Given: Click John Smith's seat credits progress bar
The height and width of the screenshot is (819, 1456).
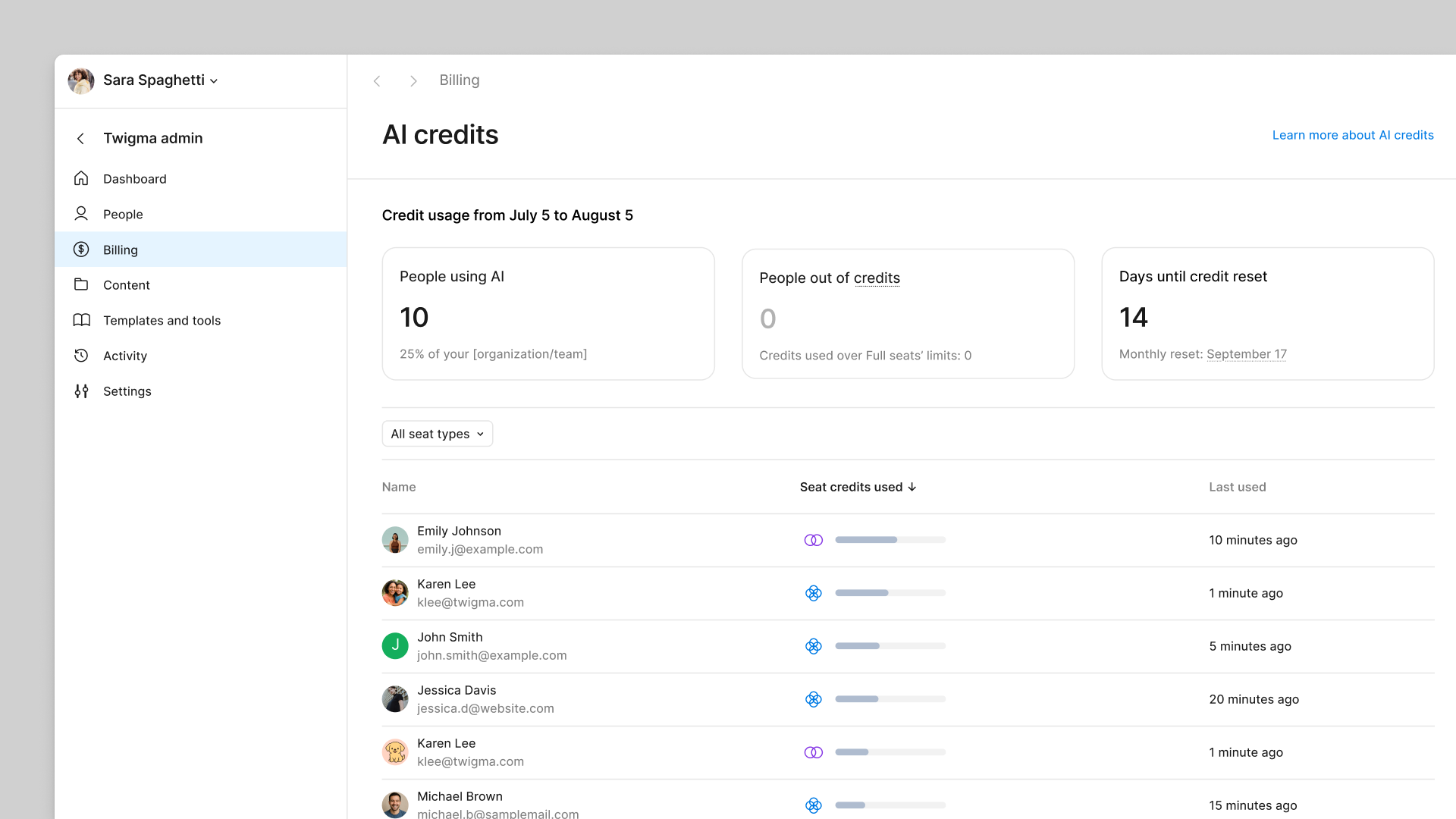Looking at the screenshot, I should [x=890, y=646].
